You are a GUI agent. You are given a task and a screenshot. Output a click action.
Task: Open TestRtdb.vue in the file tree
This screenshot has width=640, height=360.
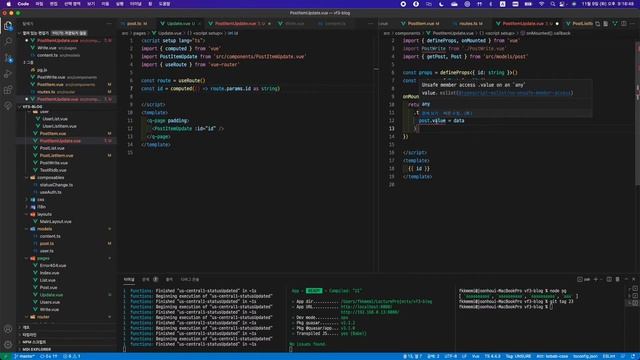click(53, 170)
